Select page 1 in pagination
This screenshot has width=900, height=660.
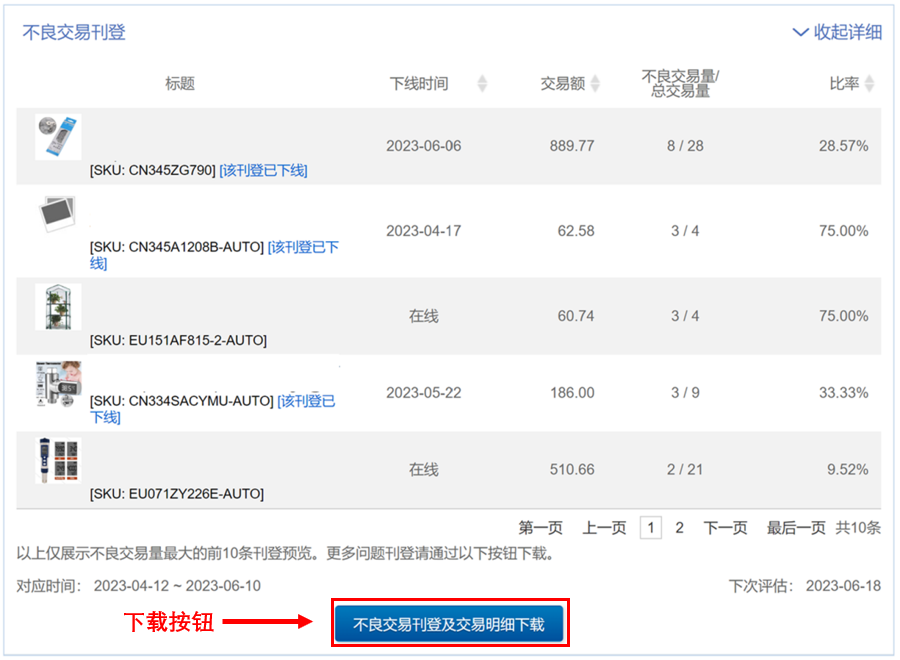click(x=650, y=527)
